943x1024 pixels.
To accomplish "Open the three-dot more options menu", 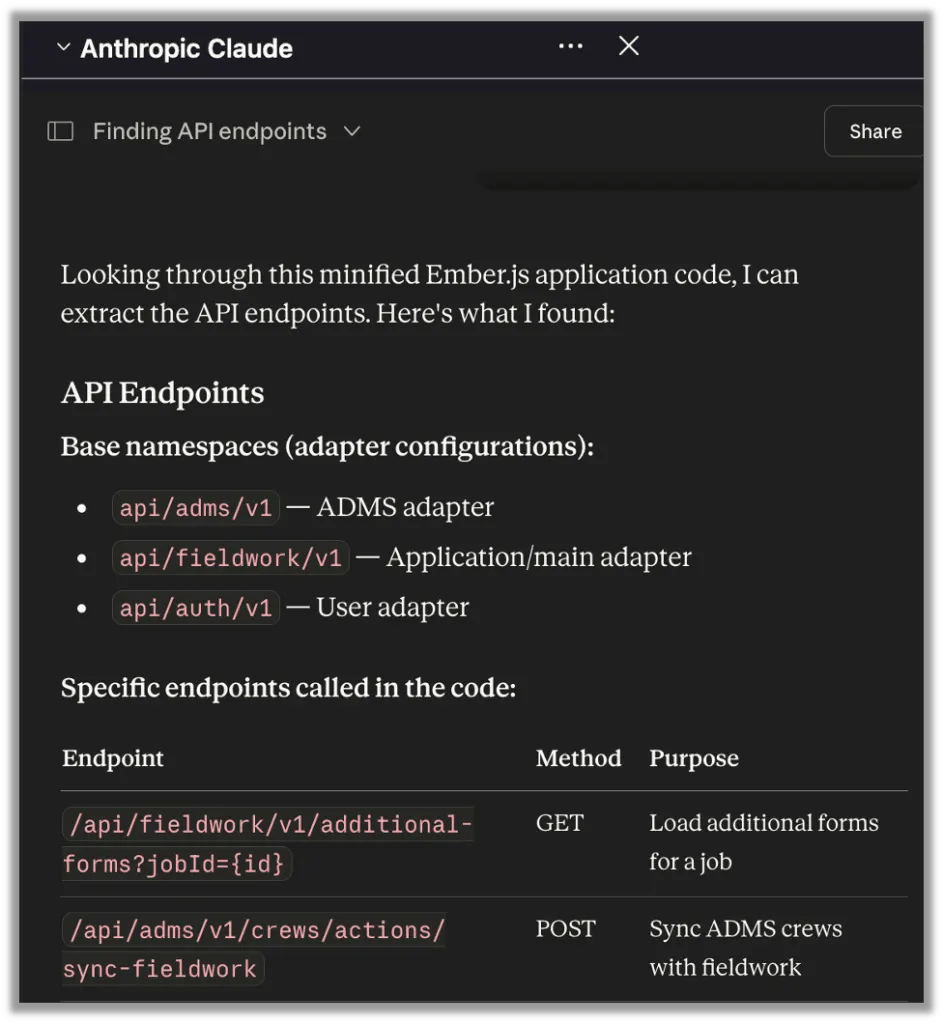I will pyautogui.click(x=571, y=46).
